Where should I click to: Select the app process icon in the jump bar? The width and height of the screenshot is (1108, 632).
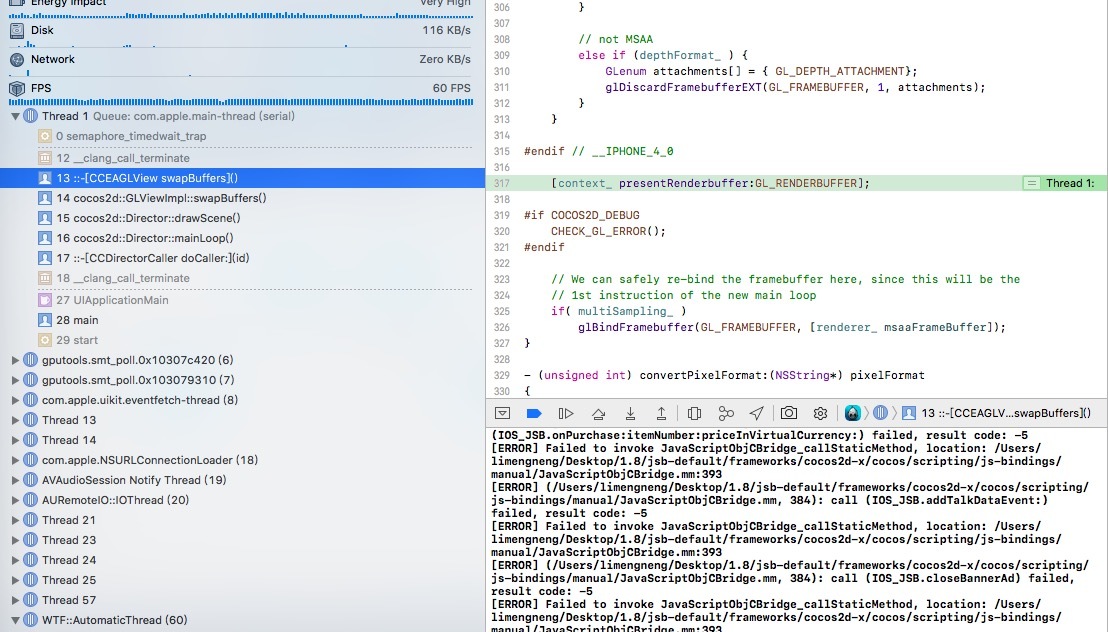click(853, 413)
